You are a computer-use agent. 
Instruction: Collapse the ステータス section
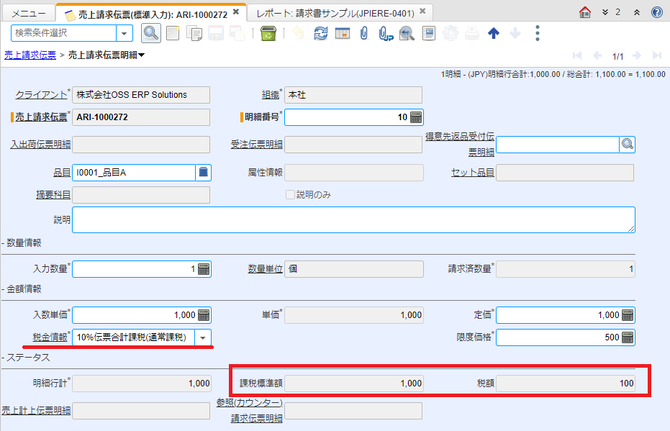coord(26,358)
